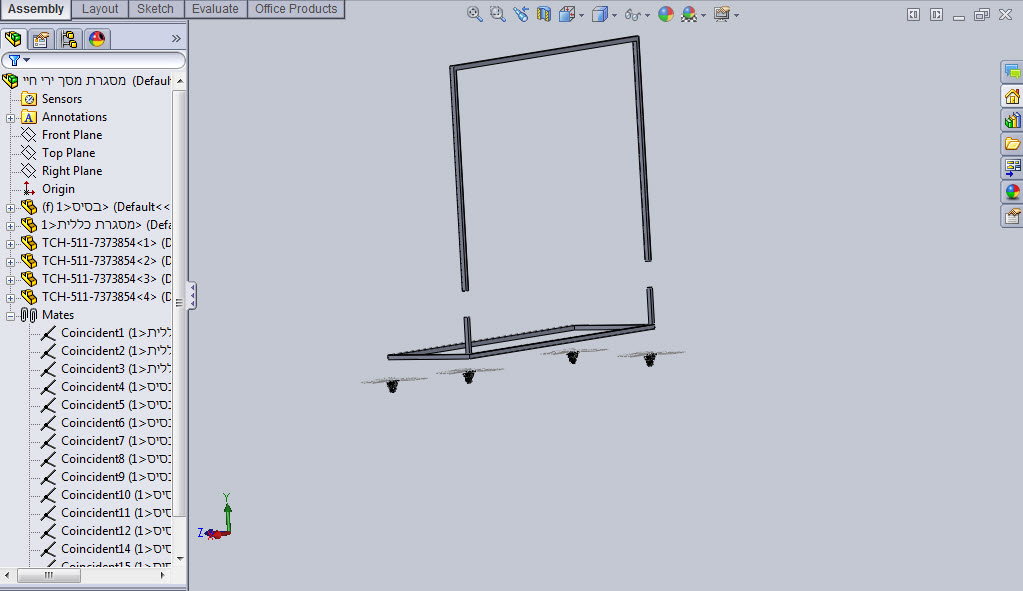Open the Display Style dropdown arrow
This screenshot has width=1023, height=591.
[x=614, y=15]
